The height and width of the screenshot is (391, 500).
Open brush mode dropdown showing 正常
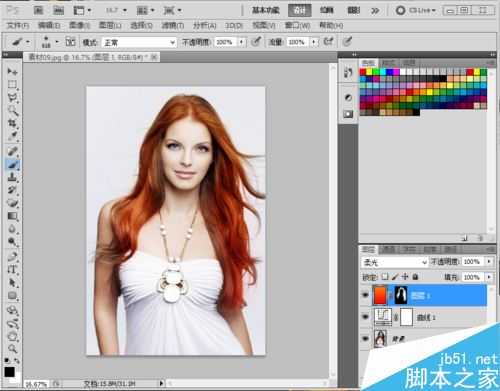pos(139,42)
